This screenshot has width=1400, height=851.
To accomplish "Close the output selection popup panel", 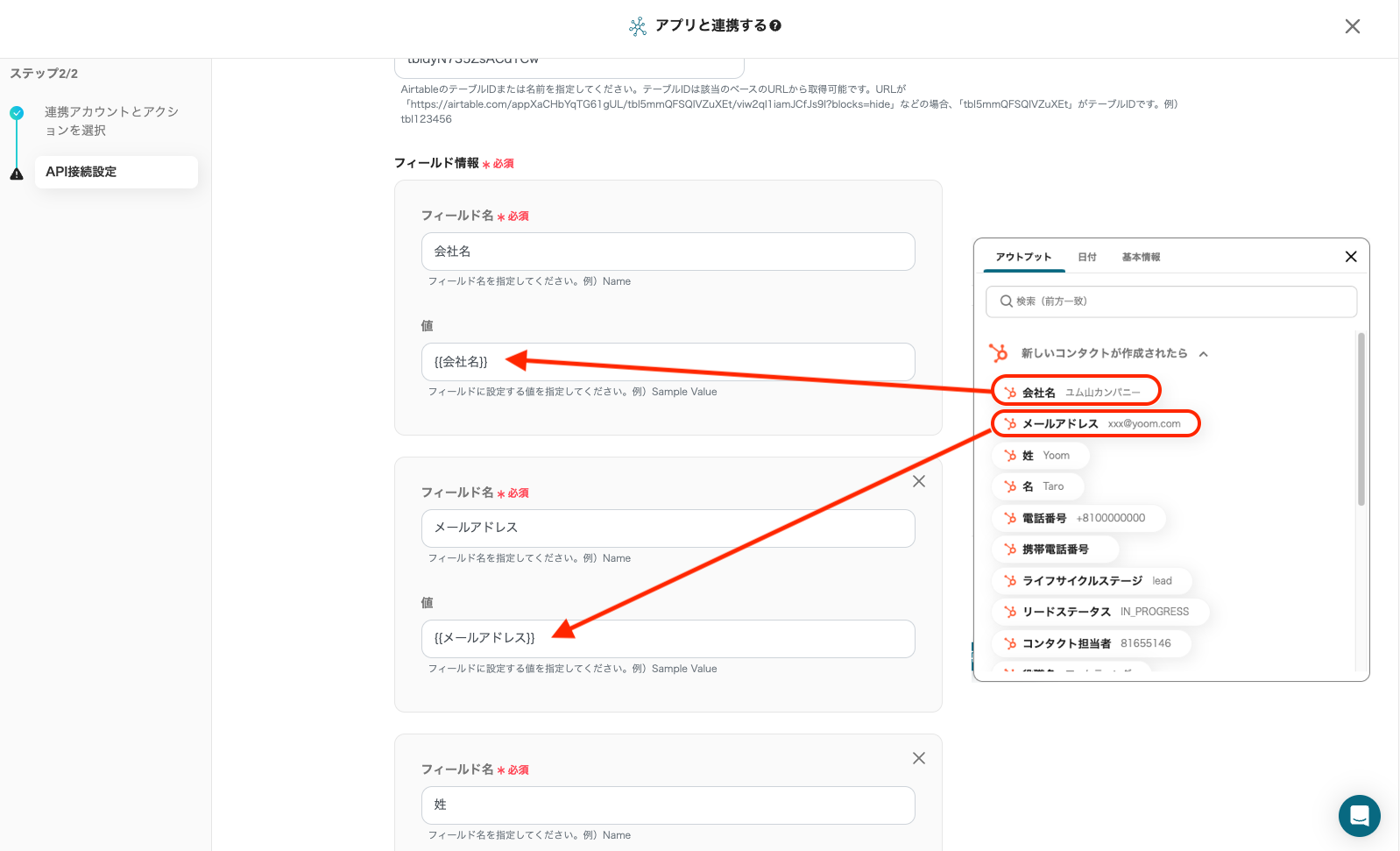I will [x=1350, y=257].
